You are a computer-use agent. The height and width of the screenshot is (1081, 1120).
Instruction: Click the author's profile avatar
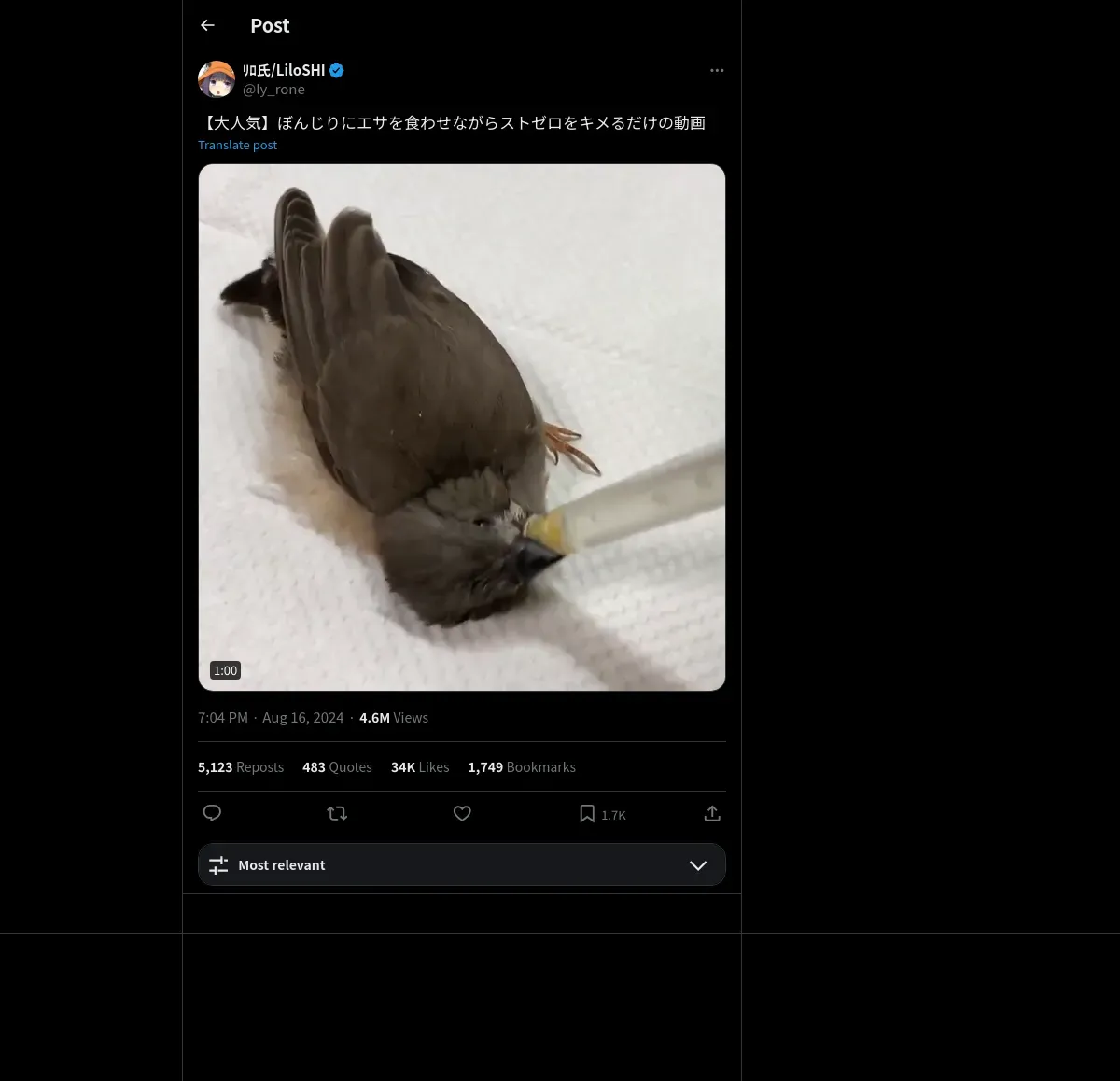pos(217,79)
